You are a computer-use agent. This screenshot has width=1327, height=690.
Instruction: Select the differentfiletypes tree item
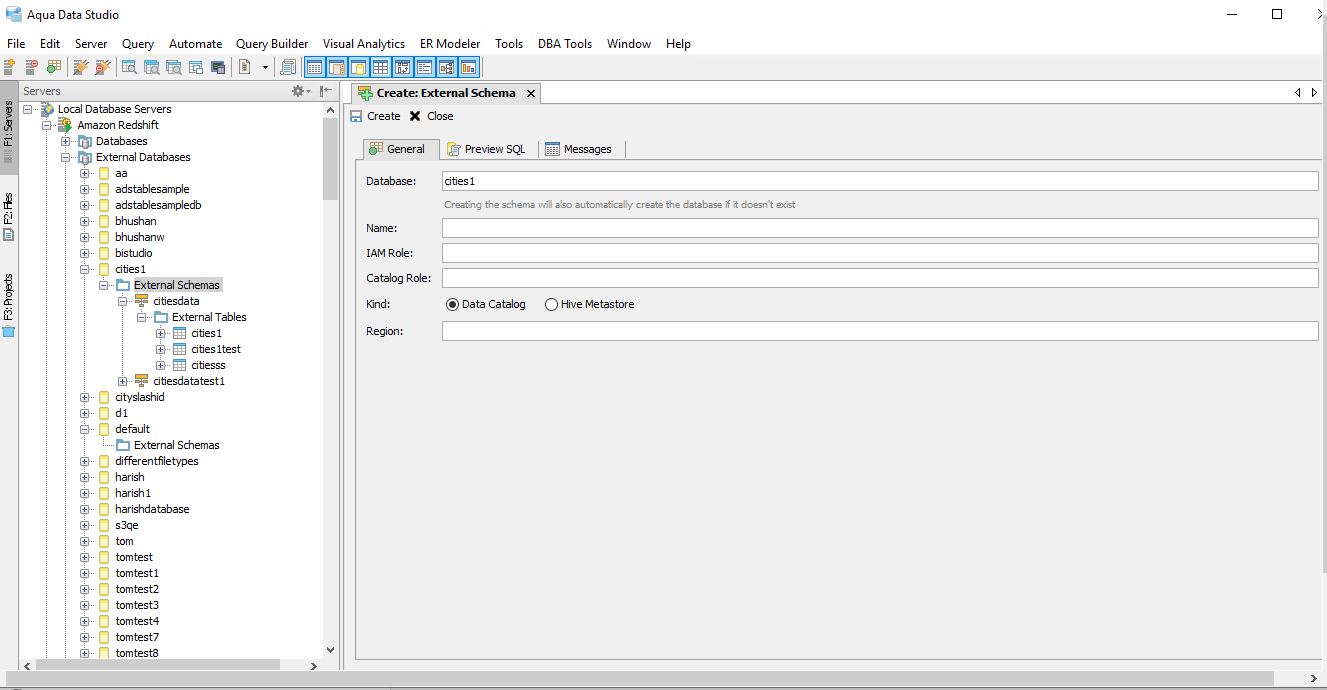click(156, 461)
